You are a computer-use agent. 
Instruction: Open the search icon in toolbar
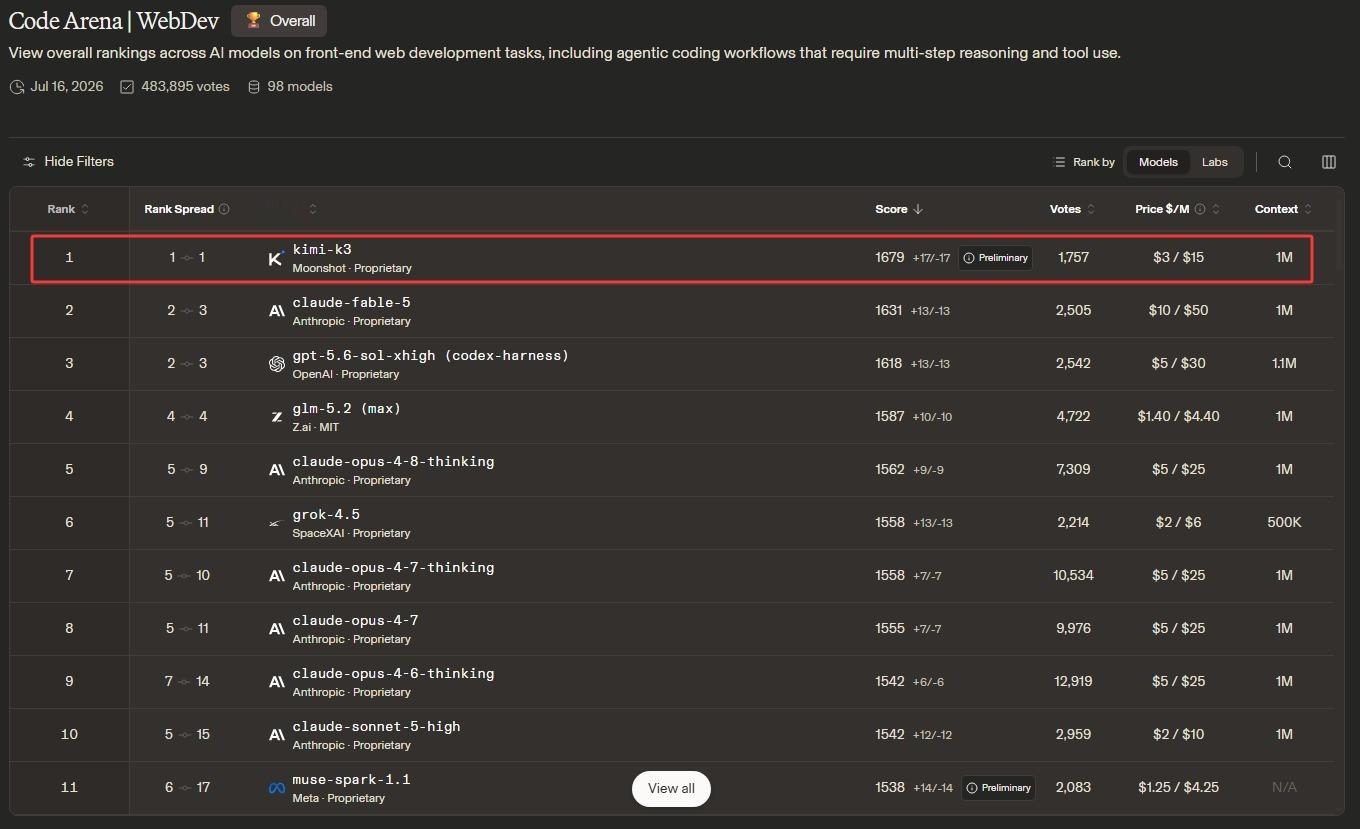(x=1285, y=162)
